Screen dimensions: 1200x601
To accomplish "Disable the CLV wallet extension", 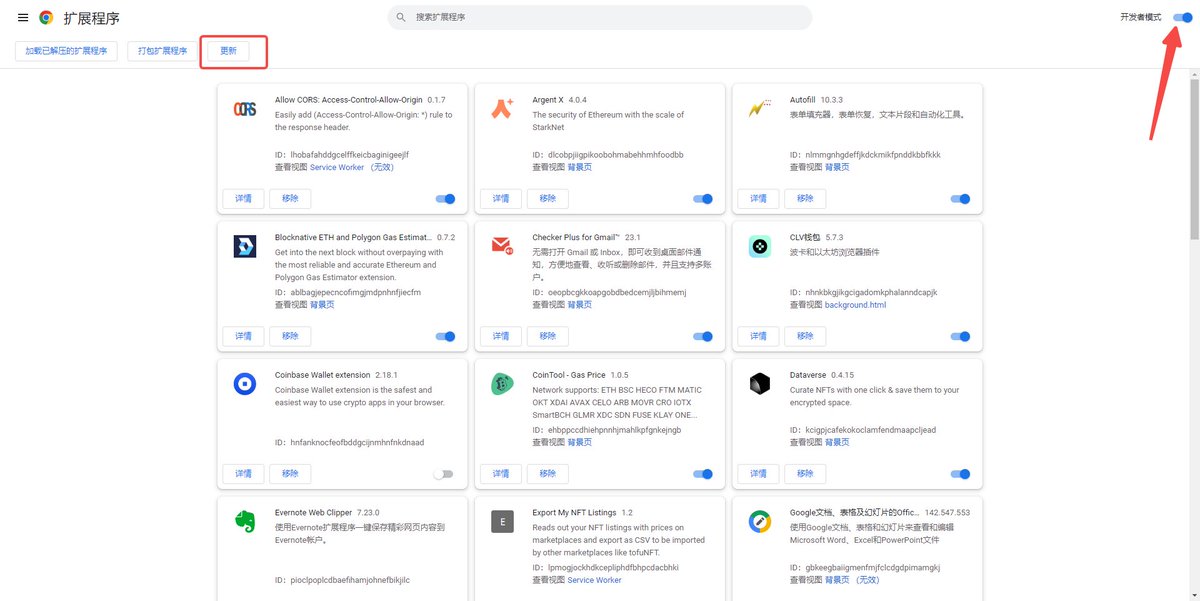I will [960, 337].
